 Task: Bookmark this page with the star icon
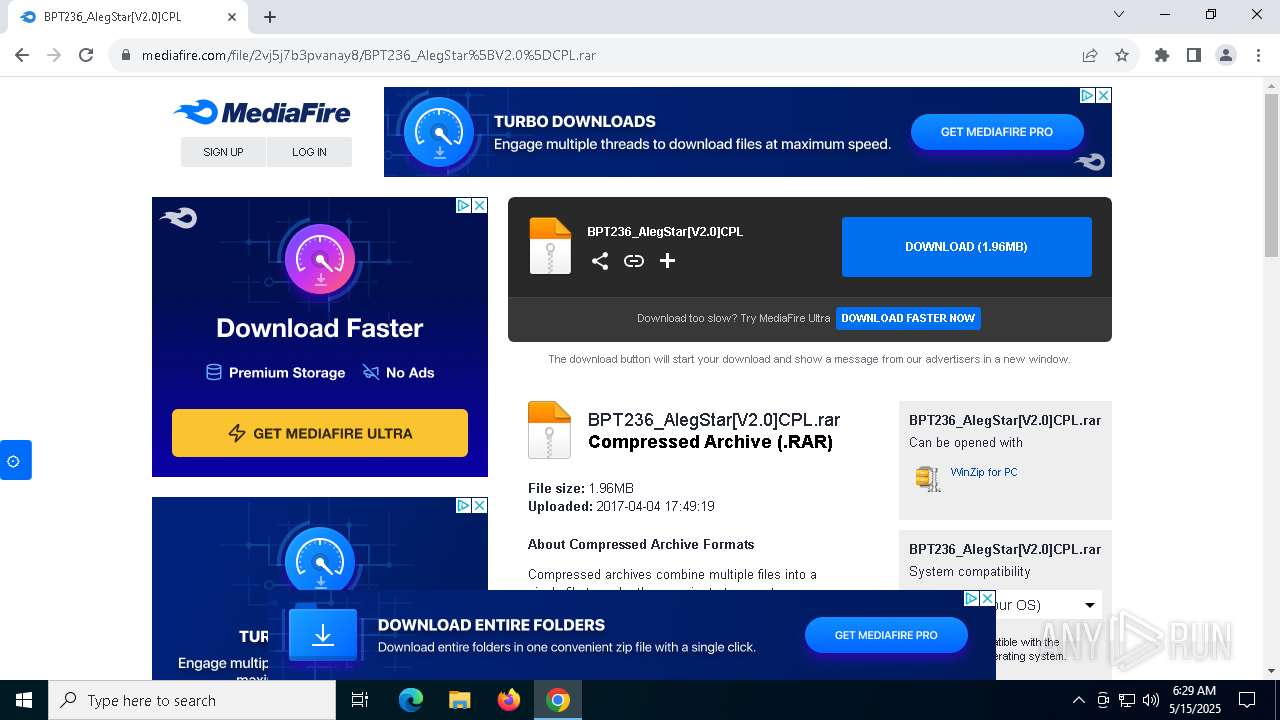1122,55
